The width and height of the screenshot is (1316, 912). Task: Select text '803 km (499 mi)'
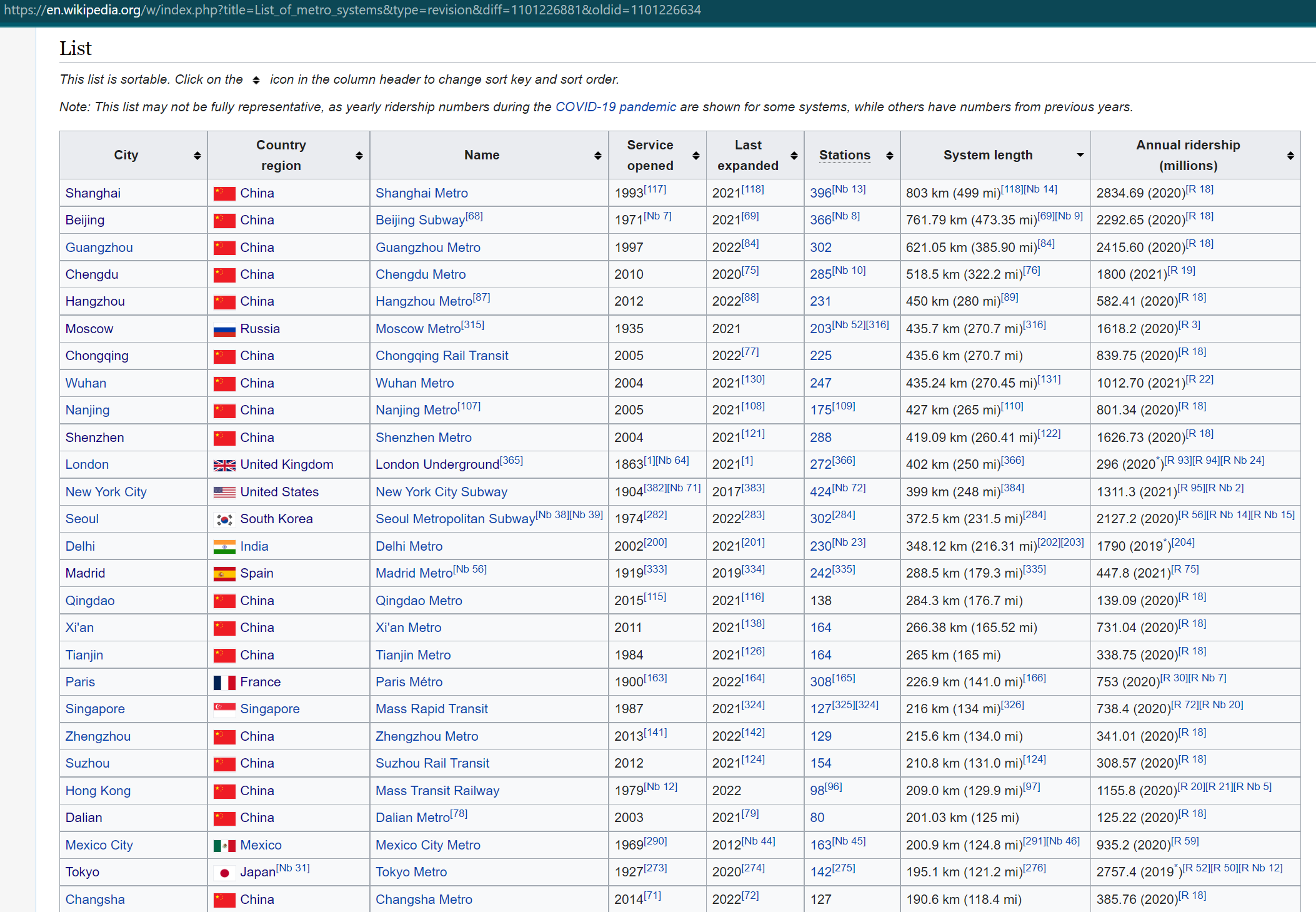click(953, 193)
